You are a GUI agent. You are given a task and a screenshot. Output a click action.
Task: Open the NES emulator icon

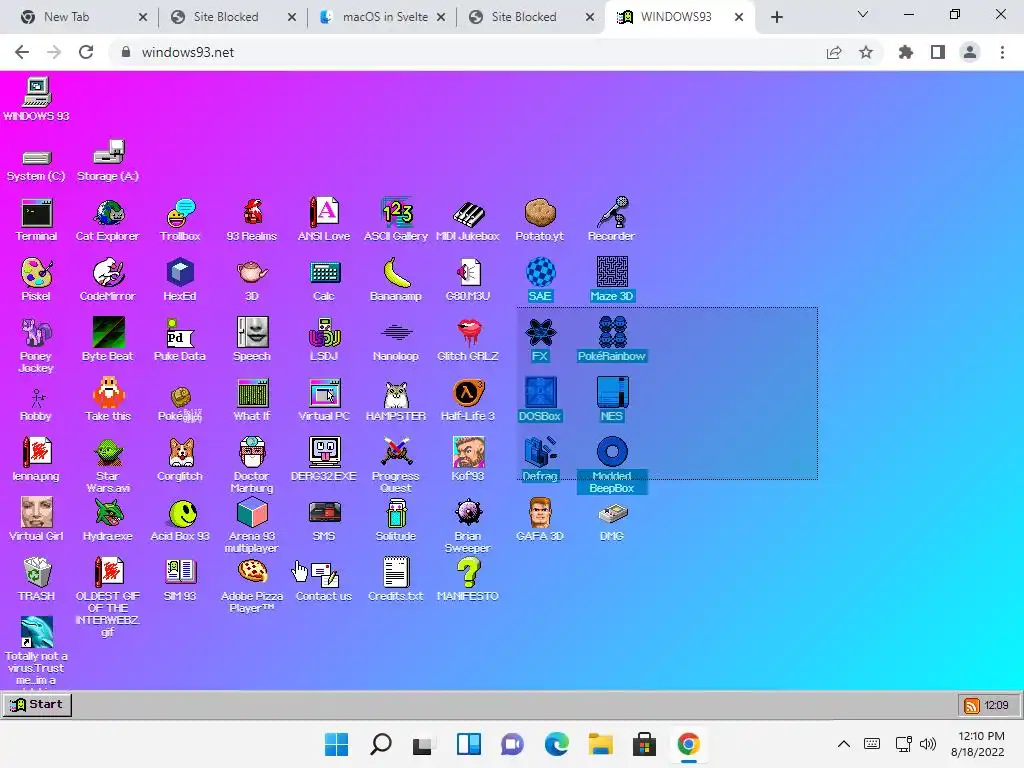612,400
